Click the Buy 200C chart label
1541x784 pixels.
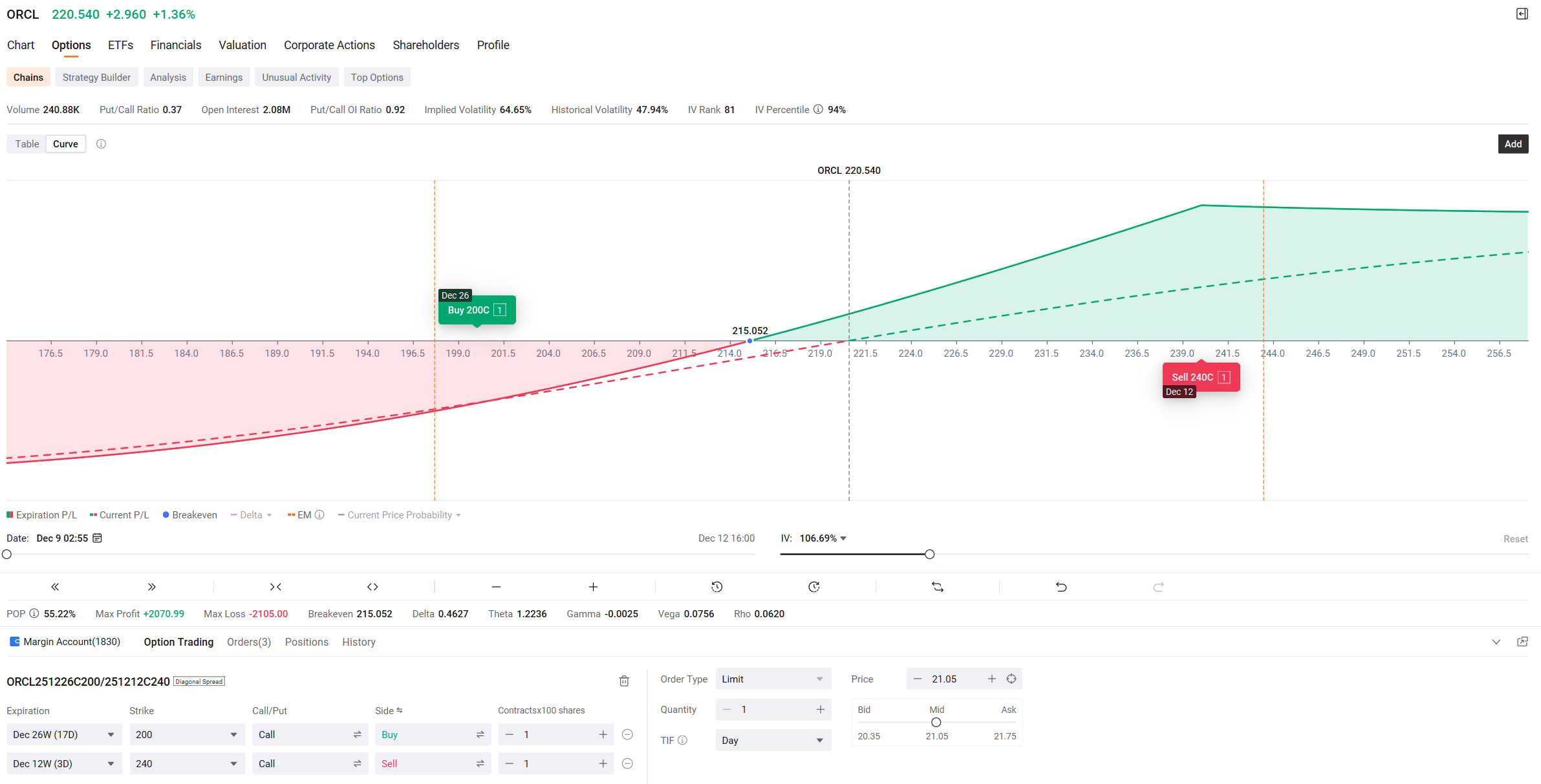[x=477, y=310]
